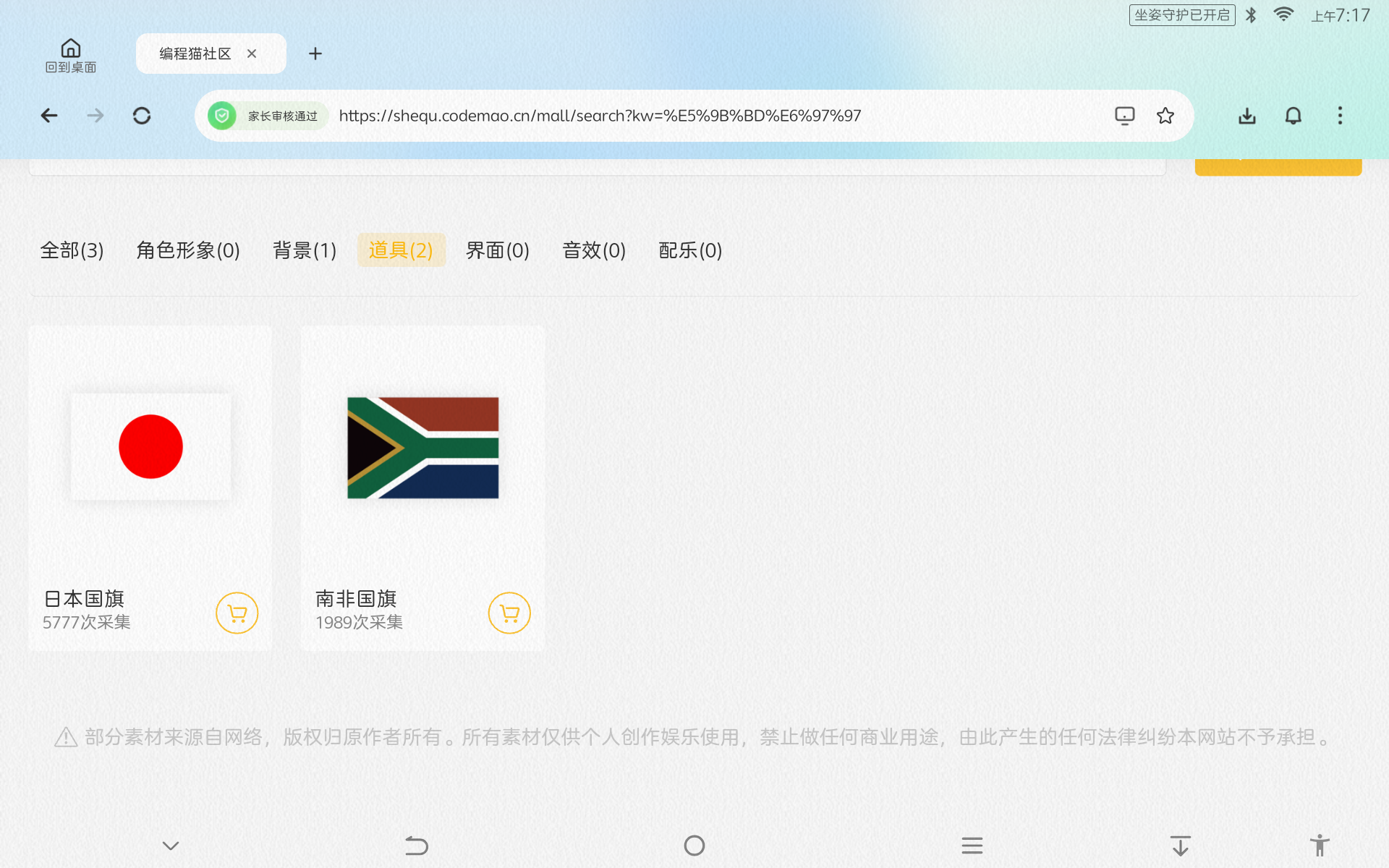Open the 界面(0) category tab
The height and width of the screenshot is (868, 1389).
[498, 250]
